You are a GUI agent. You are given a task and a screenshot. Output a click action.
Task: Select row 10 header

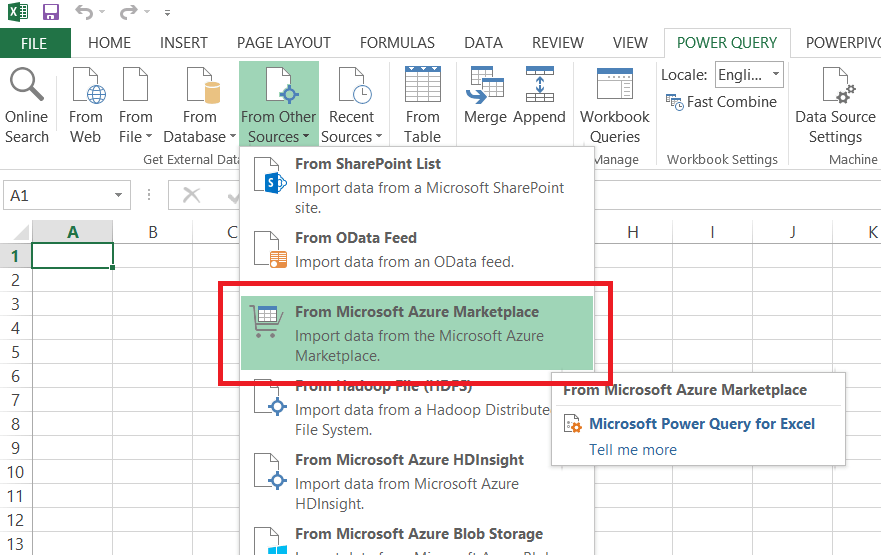16,472
